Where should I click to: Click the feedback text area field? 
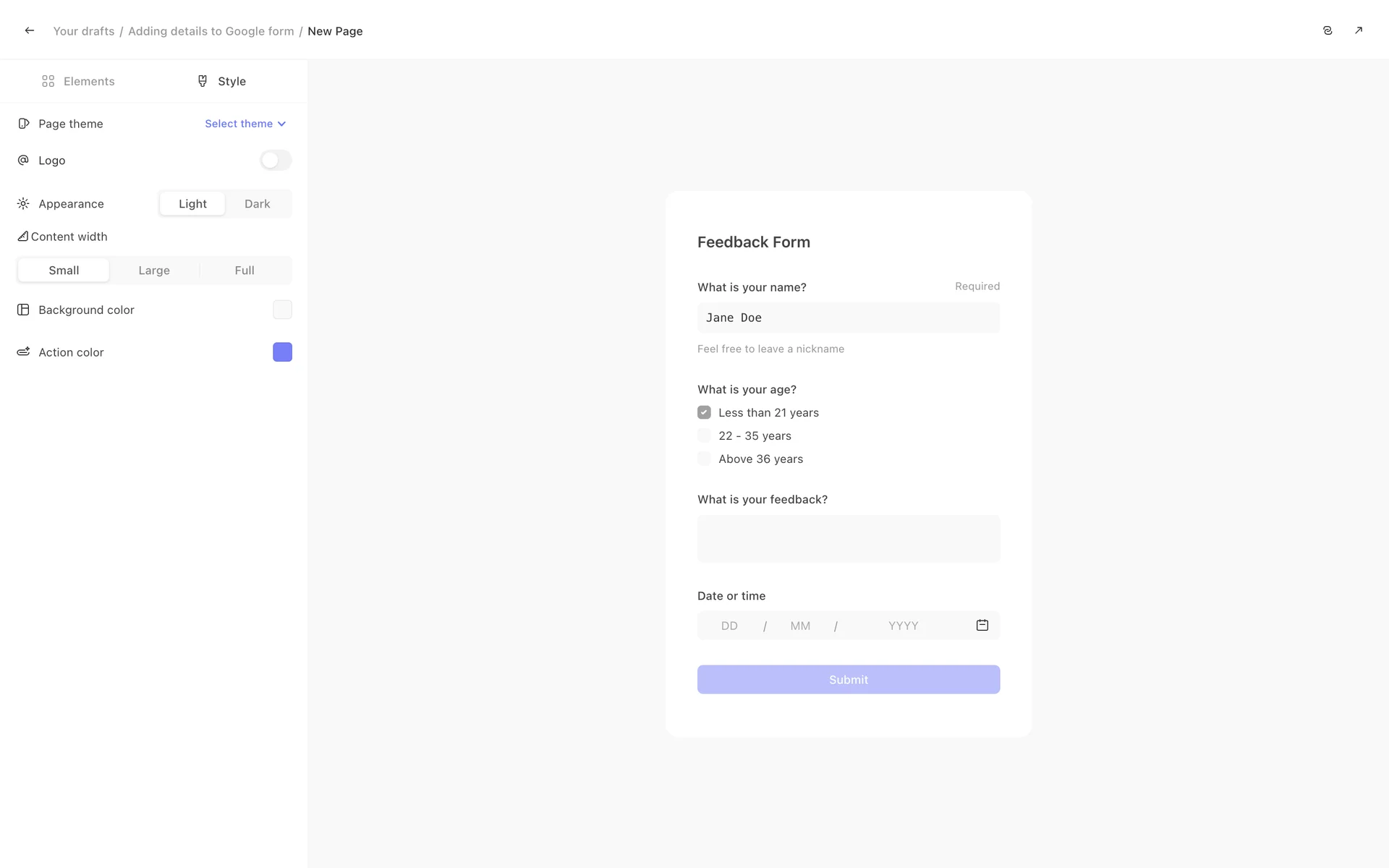[848, 539]
